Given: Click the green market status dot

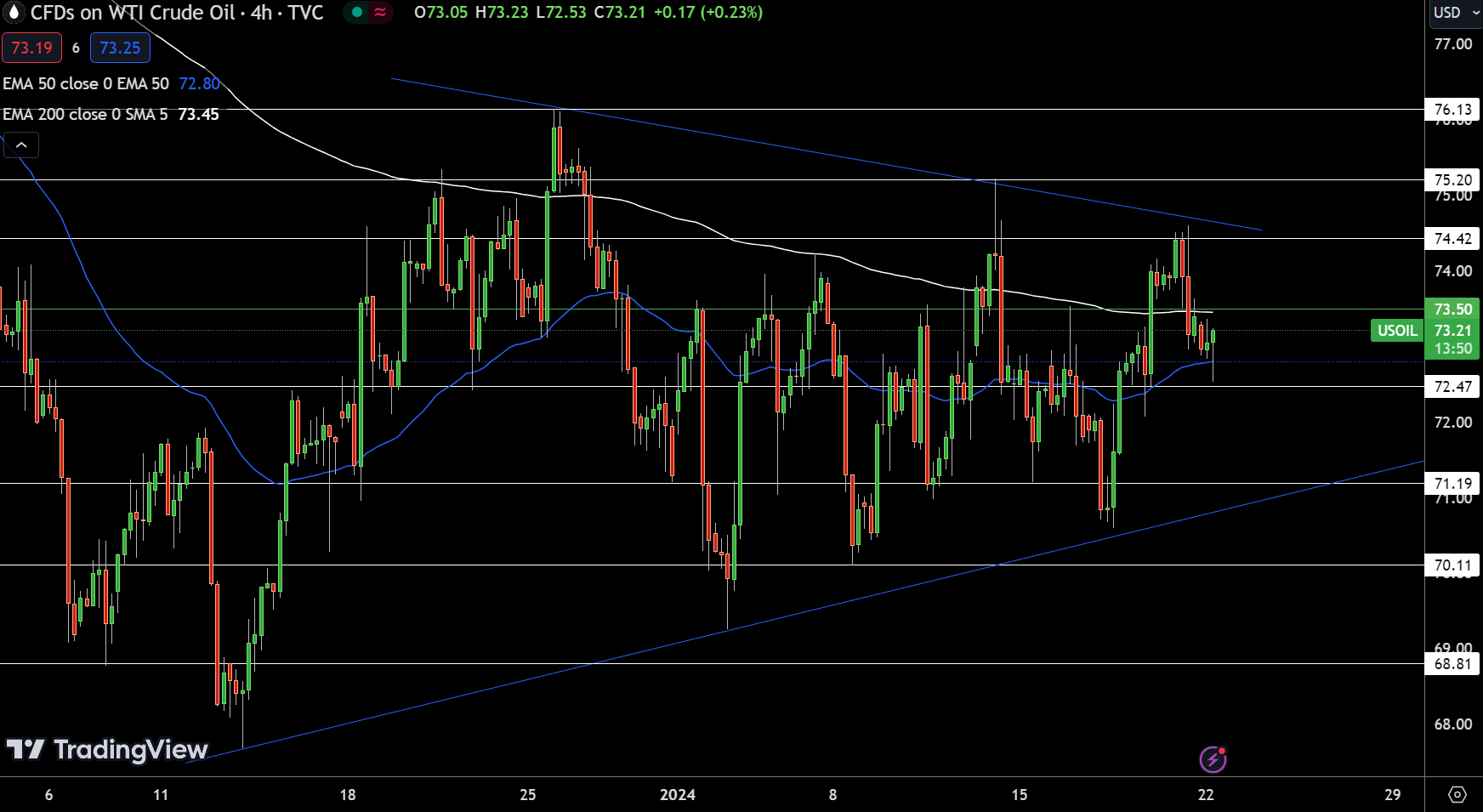Looking at the screenshot, I should pyautogui.click(x=357, y=12).
